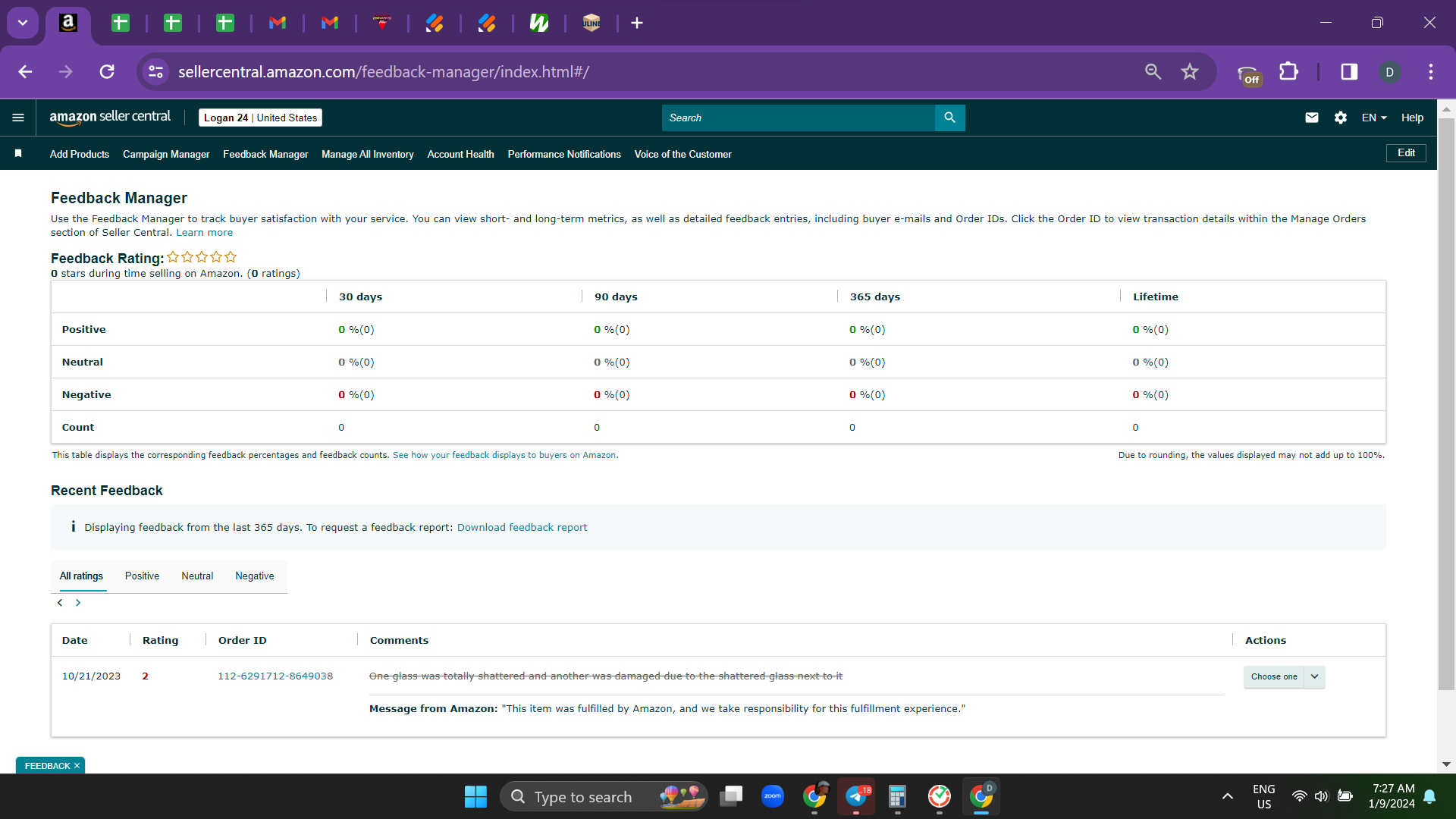
Task: Click the Task View icon in the taskbar
Action: pos(731,796)
